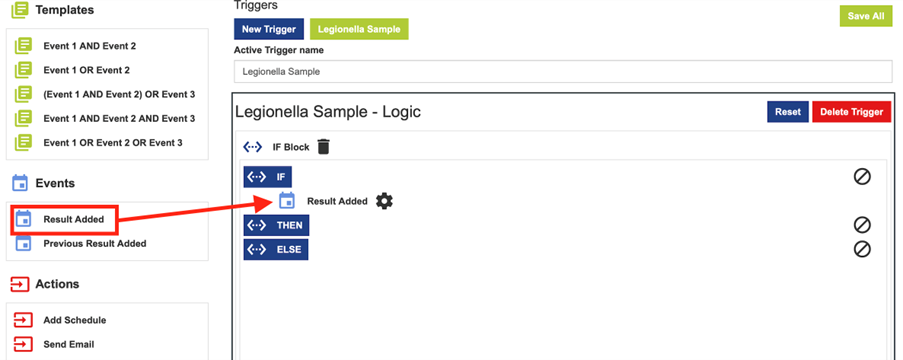Screen dimensions: 903x360
Task: Click the red Delete Trigger button
Action: 851,112
